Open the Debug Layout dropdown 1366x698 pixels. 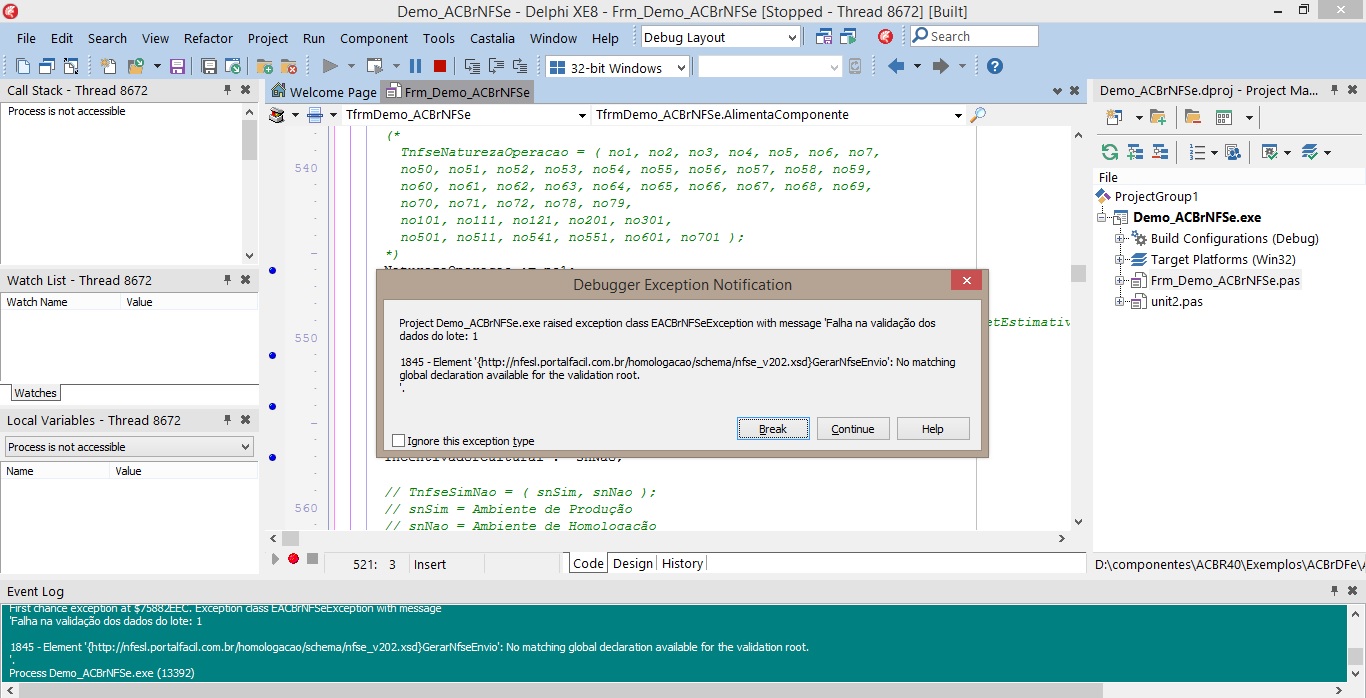click(720, 37)
